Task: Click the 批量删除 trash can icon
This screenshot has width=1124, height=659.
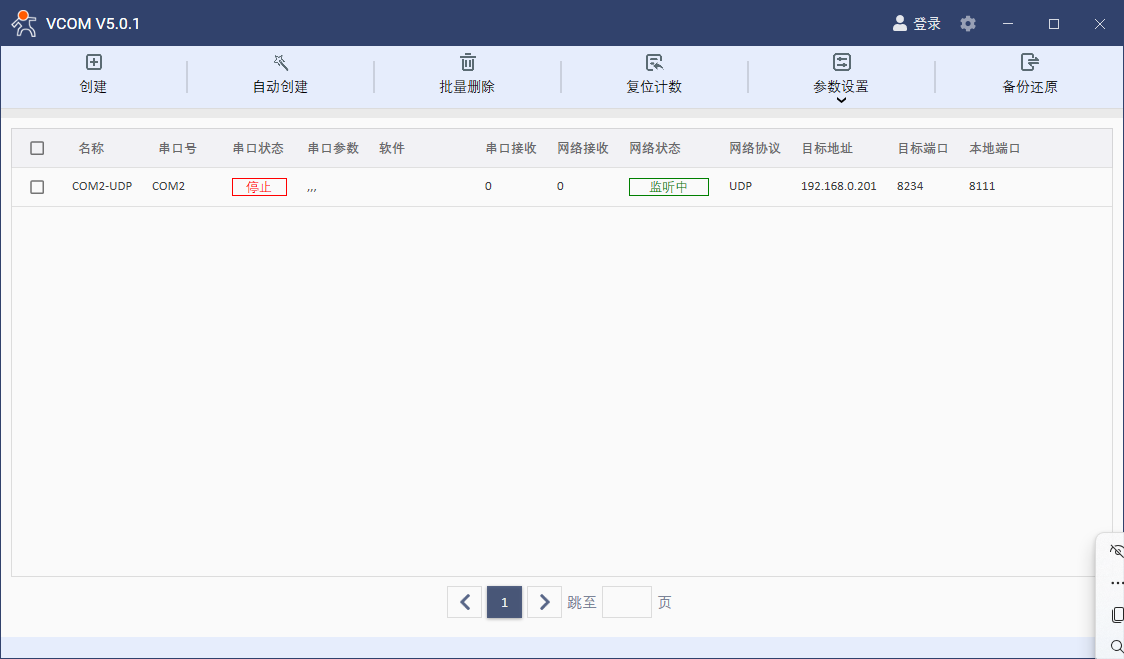Action: coord(467,63)
